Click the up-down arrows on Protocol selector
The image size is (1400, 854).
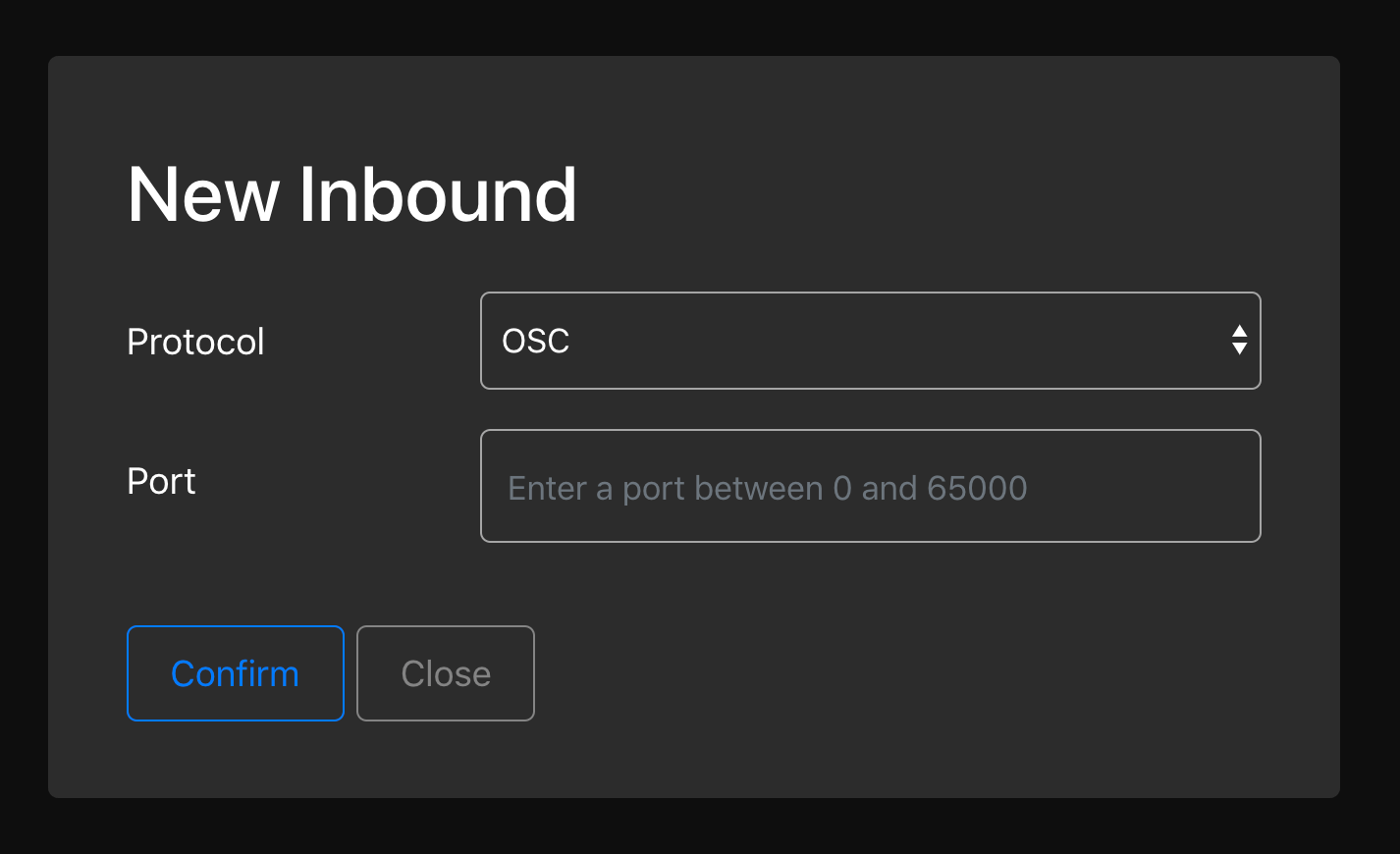[x=1239, y=341]
